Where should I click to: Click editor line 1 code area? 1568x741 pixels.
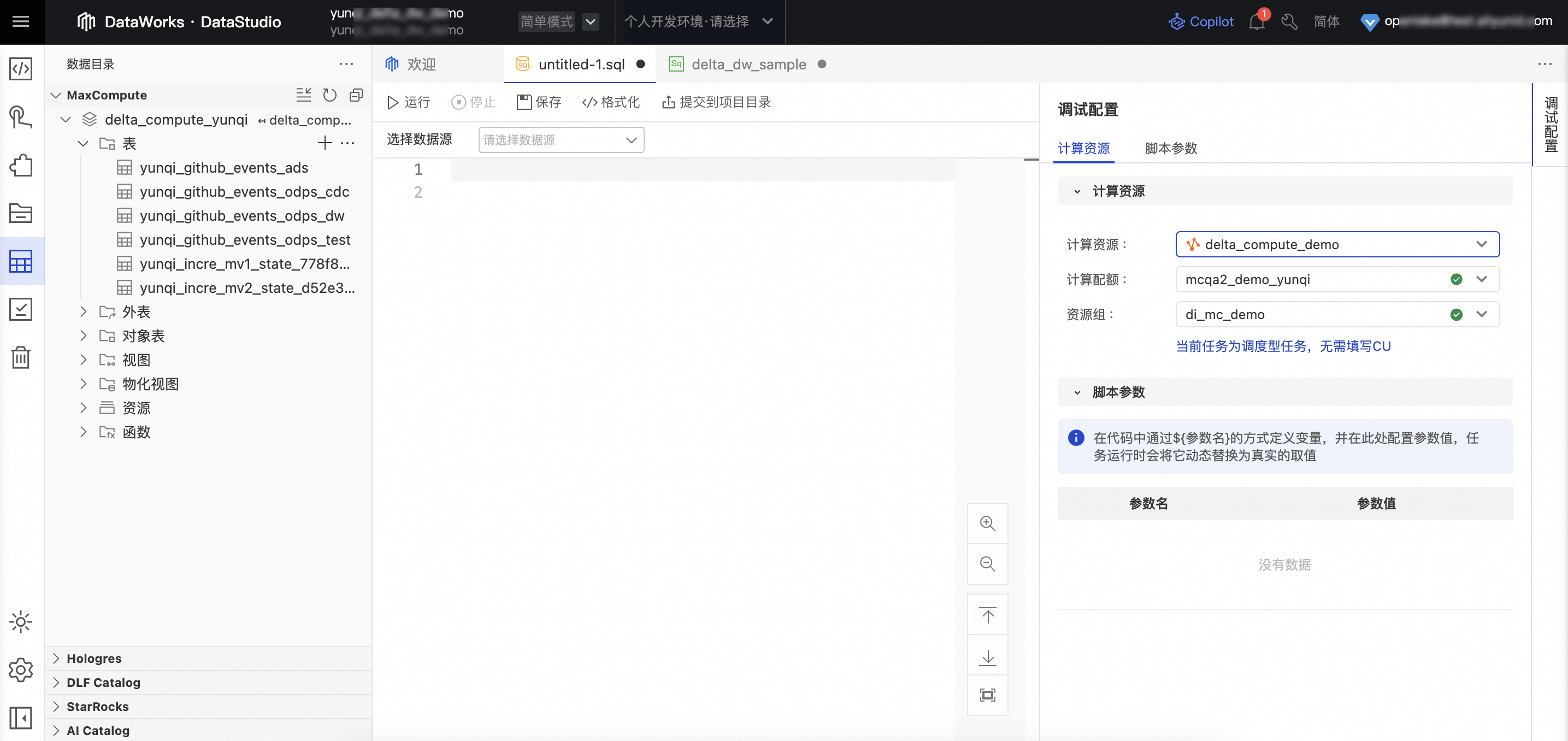click(x=703, y=169)
